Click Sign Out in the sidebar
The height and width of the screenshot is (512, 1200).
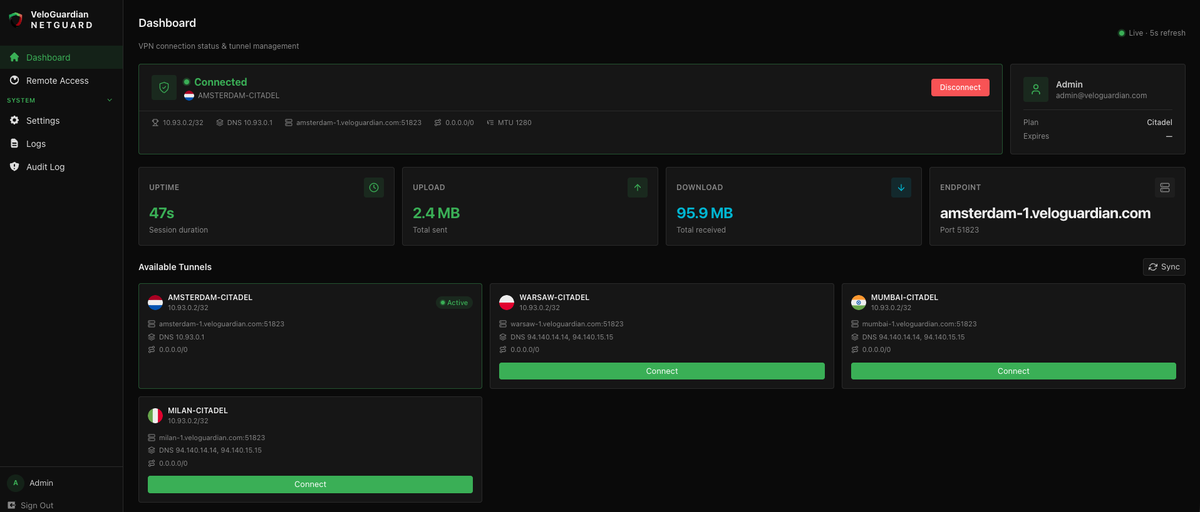[37, 506]
